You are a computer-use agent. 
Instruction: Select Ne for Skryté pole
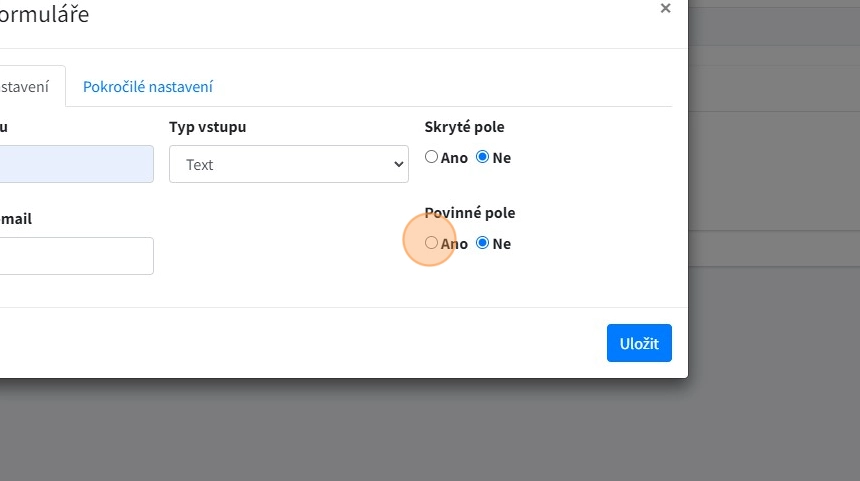483,157
